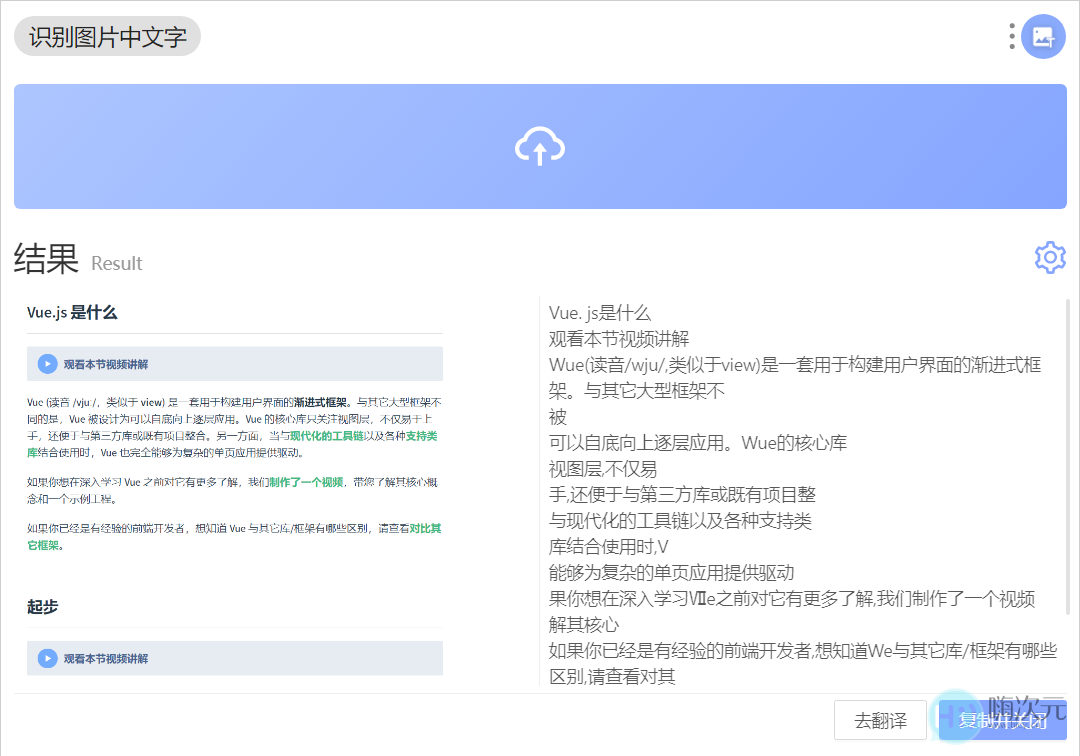1080x756 pixels.
Task: Click the cloud upload icon
Action: 539,146
